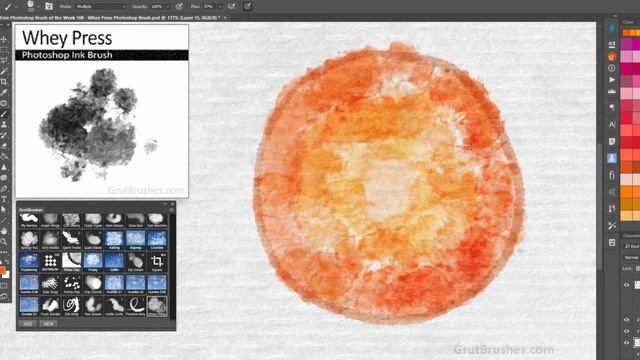Select the Eyedropper tool
The height and width of the screenshot is (360, 640).
4,93
